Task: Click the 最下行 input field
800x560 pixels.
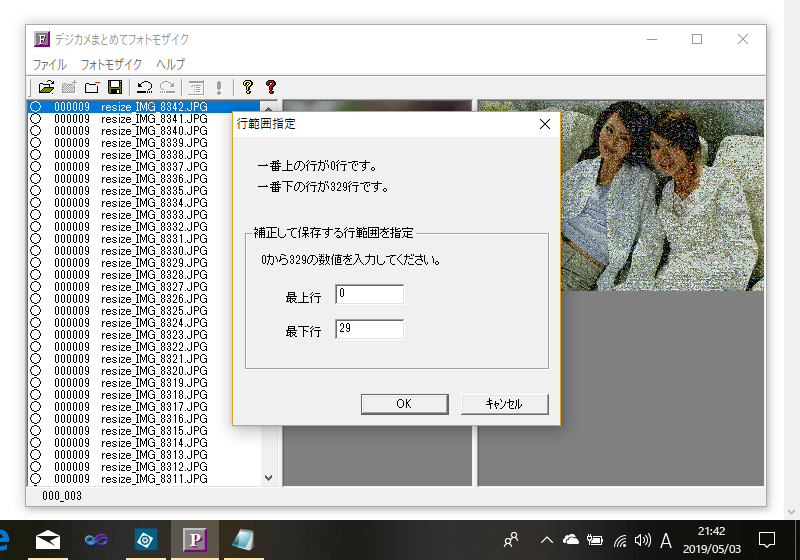Action: pos(369,330)
